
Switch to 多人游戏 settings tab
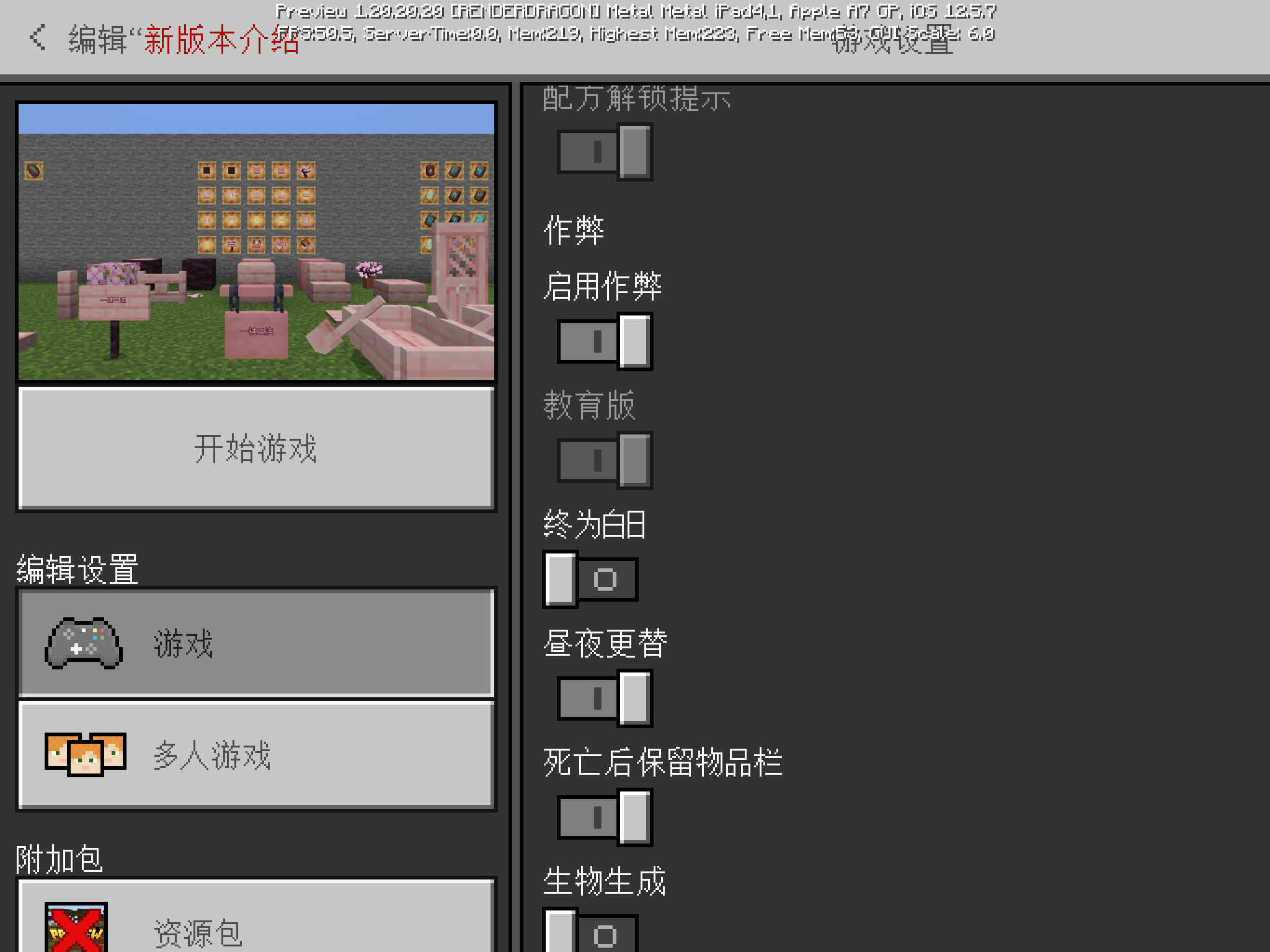(256, 755)
